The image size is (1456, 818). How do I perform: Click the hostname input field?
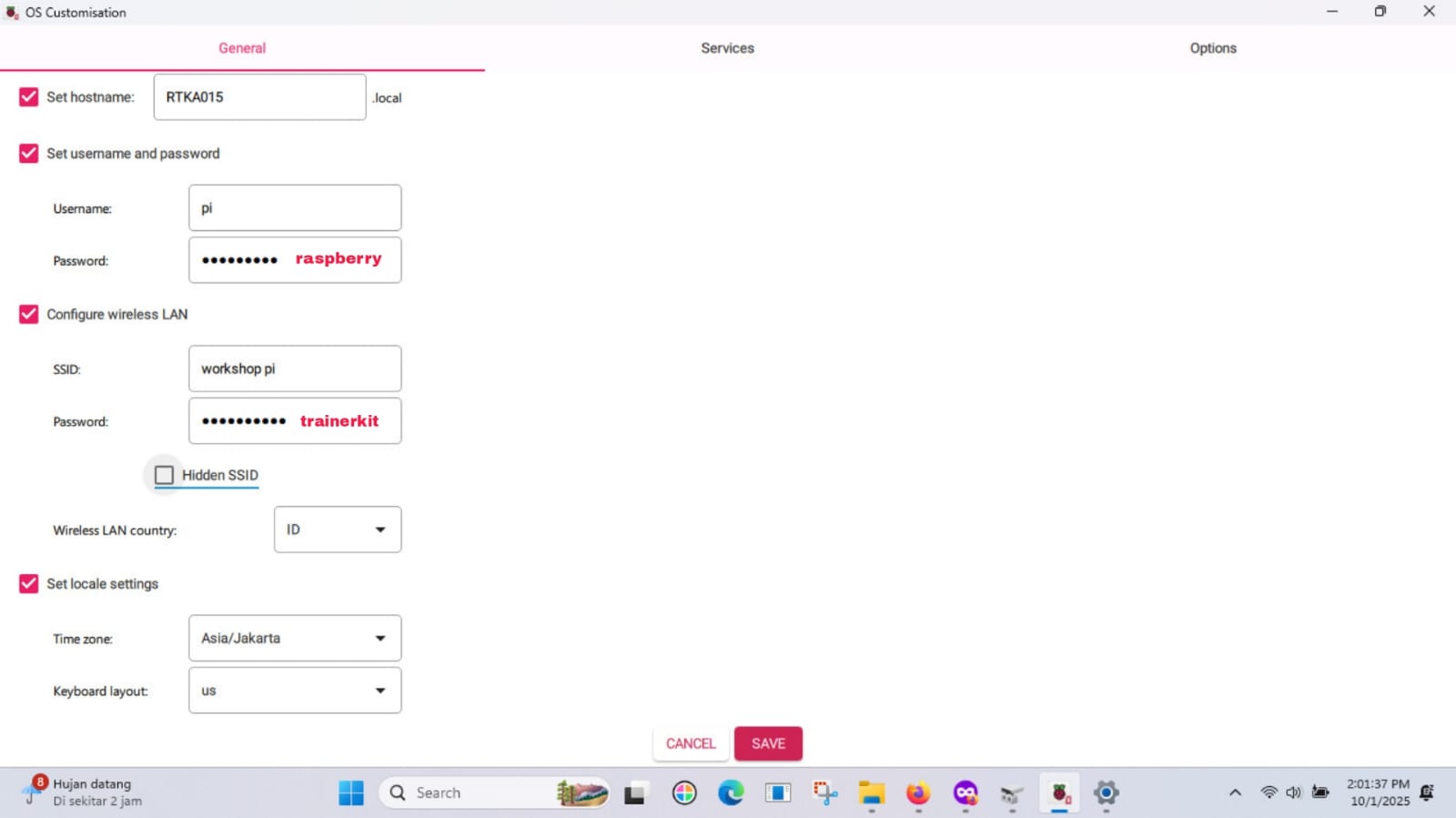click(259, 97)
